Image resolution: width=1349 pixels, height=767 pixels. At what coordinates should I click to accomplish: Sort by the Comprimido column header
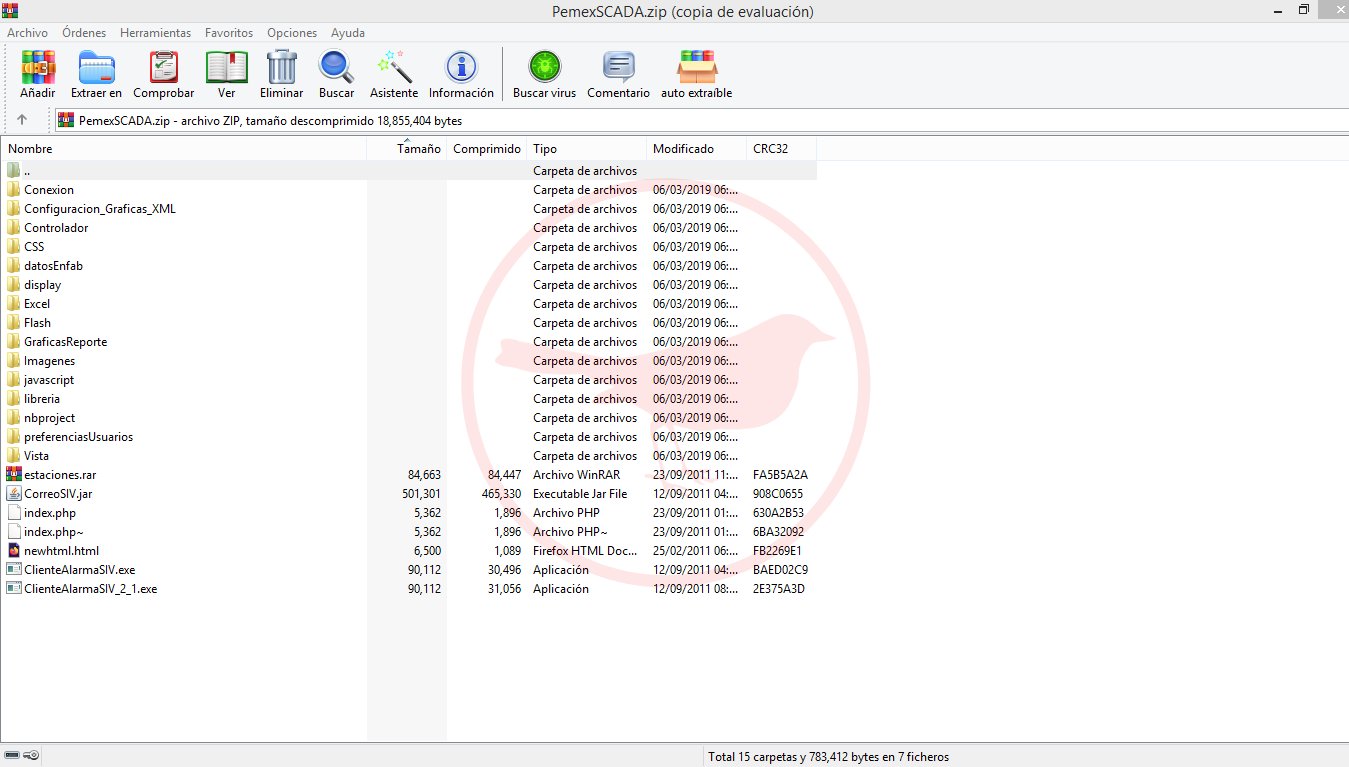487,148
